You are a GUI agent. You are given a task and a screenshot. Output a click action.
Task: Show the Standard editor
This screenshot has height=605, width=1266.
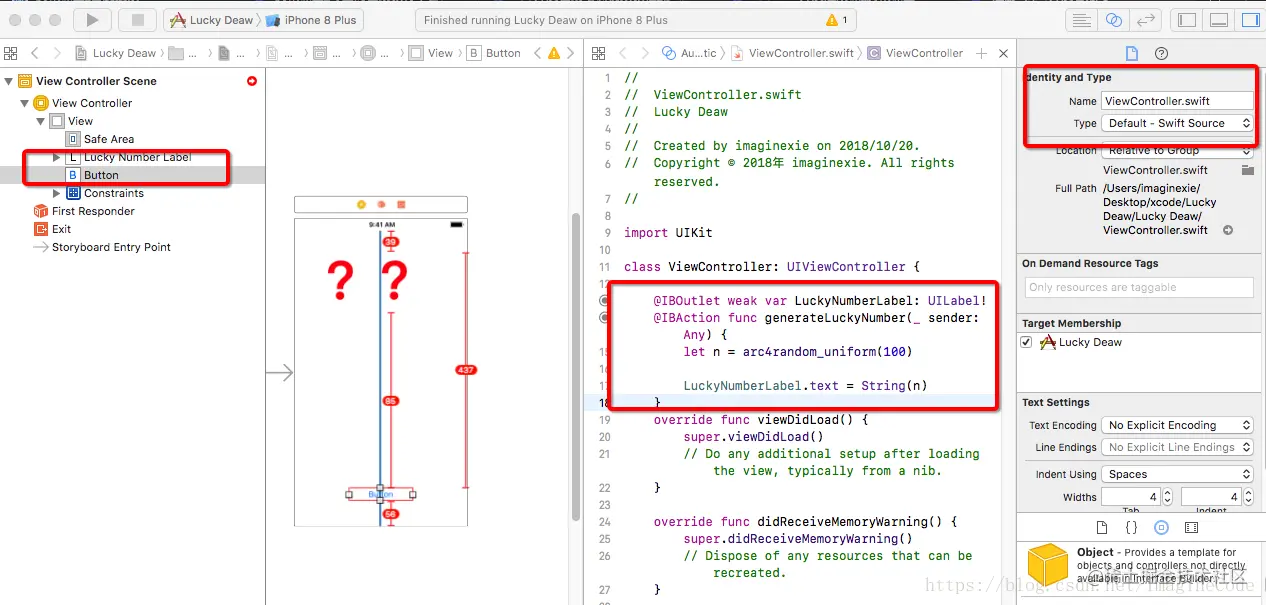point(1081,20)
